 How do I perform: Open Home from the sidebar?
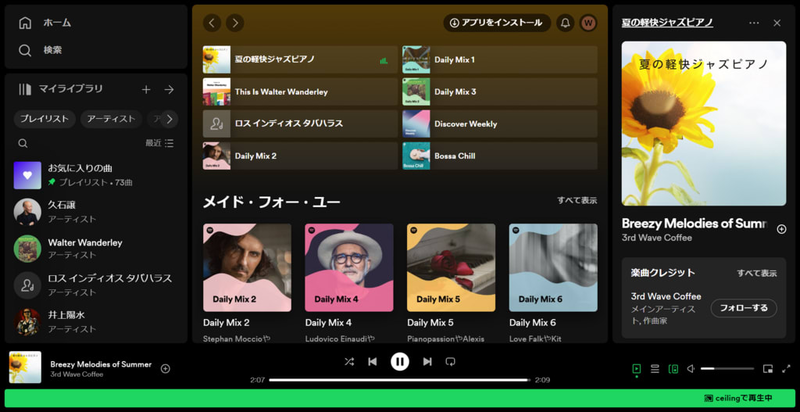click(x=45, y=23)
